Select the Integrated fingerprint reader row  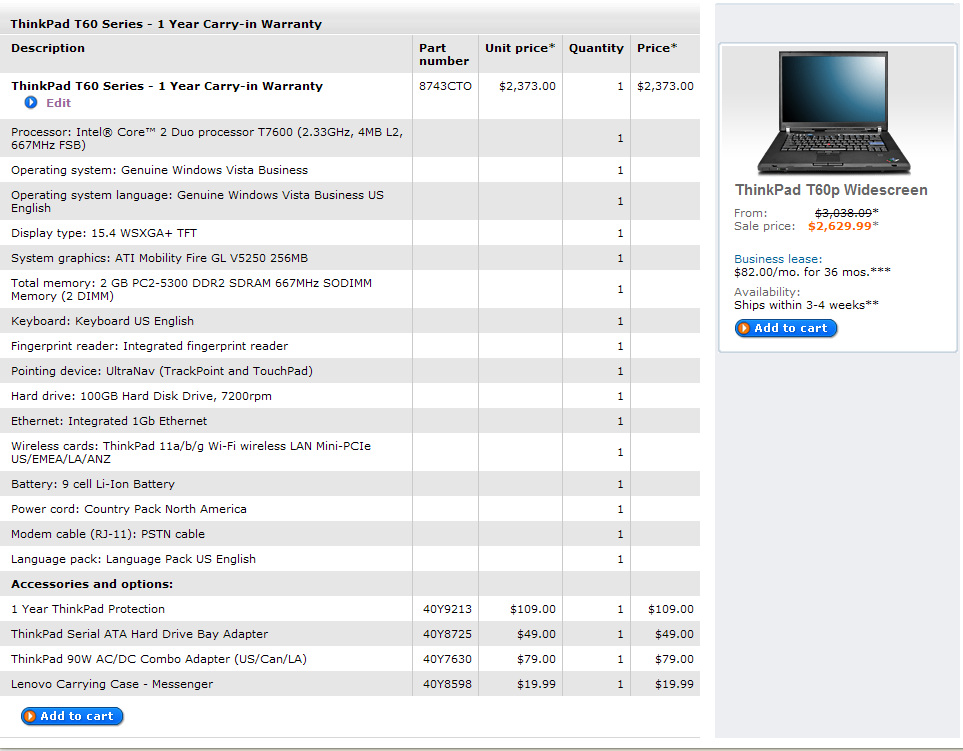[x=350, y=346]
